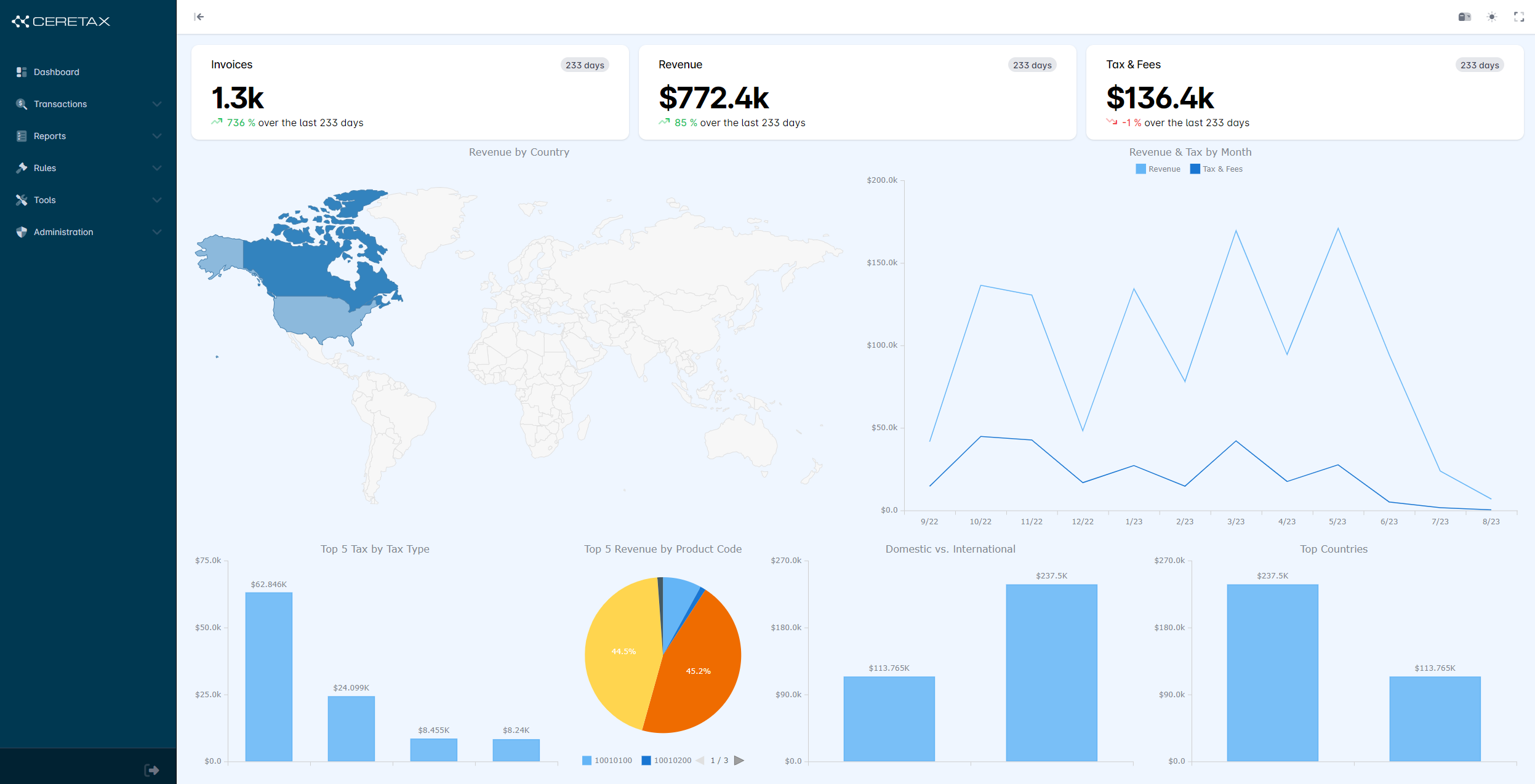This screenshot has width=1535, height=784.
Task: Toggle 10010100 pie legend item
Action: pos(607,761)
